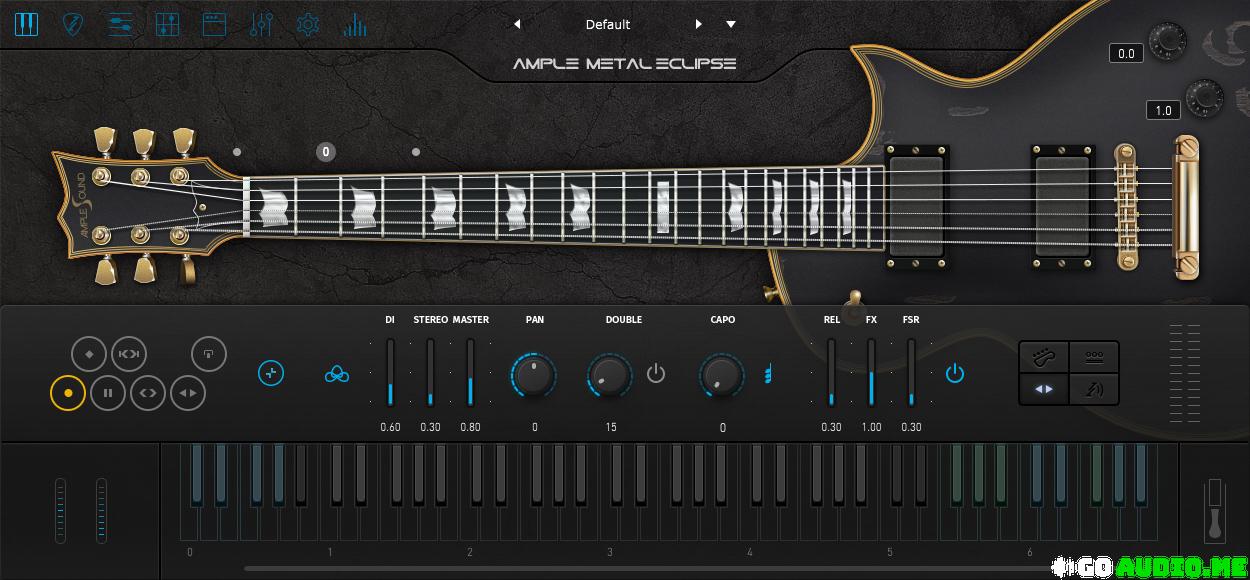Screen dimensions: 1250x580
Task: Toggle the yellow circled dot button
Action: (68, 393)
